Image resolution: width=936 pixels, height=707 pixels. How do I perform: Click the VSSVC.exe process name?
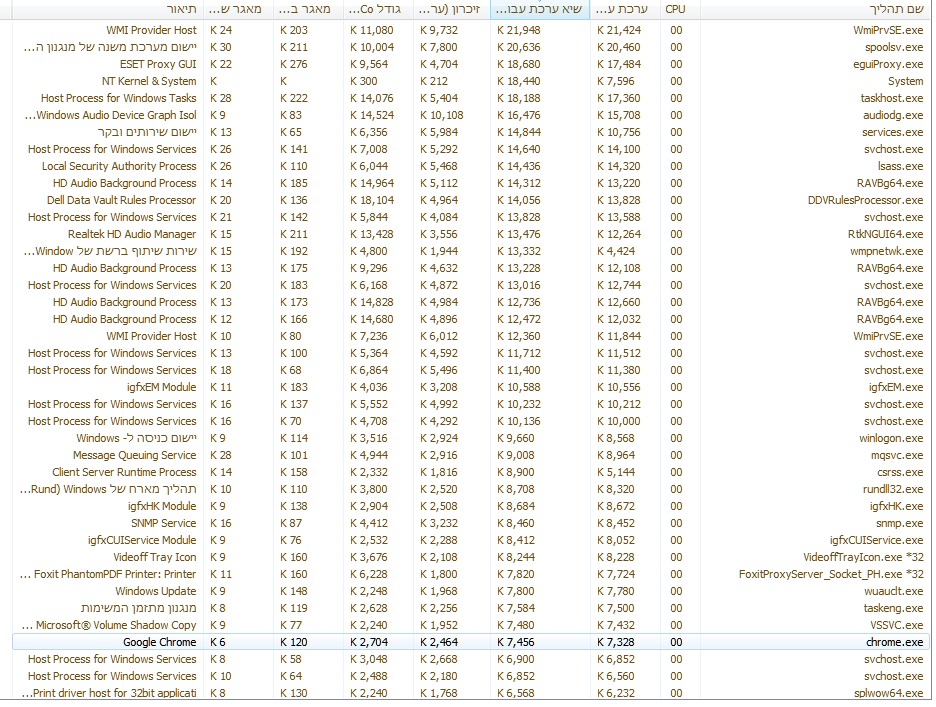pos(897,625)
